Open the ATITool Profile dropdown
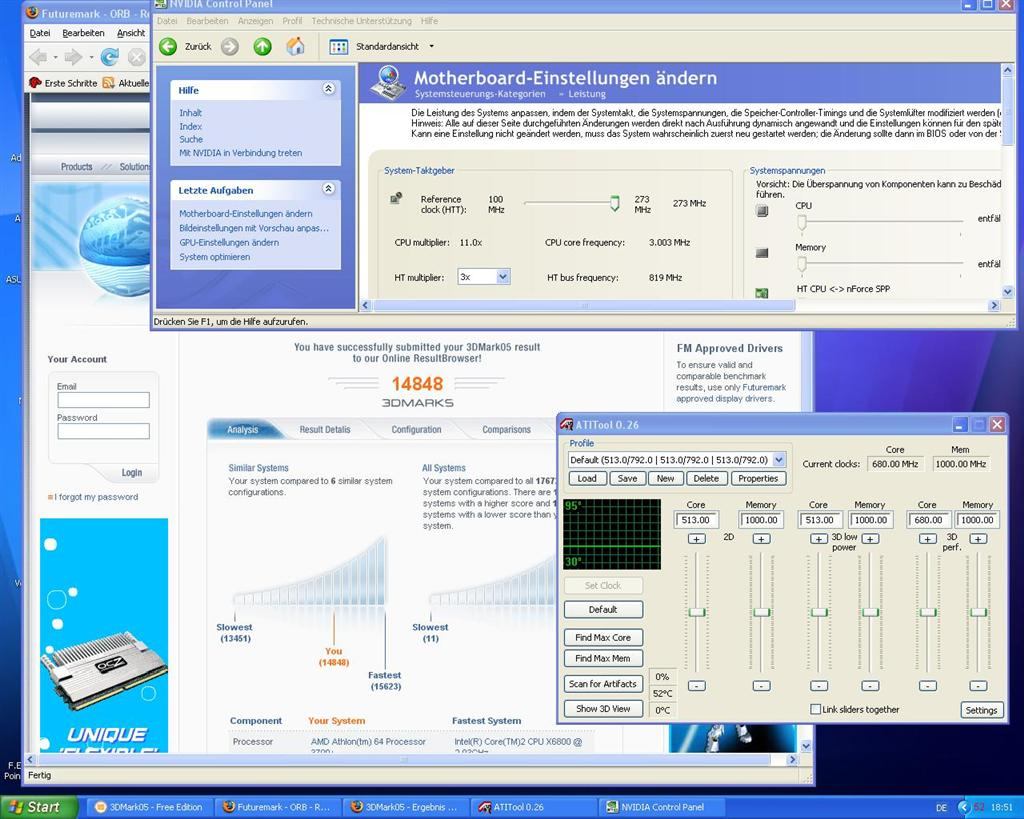The height and width of the screenshot is (819, 1024). click(779, 460)
